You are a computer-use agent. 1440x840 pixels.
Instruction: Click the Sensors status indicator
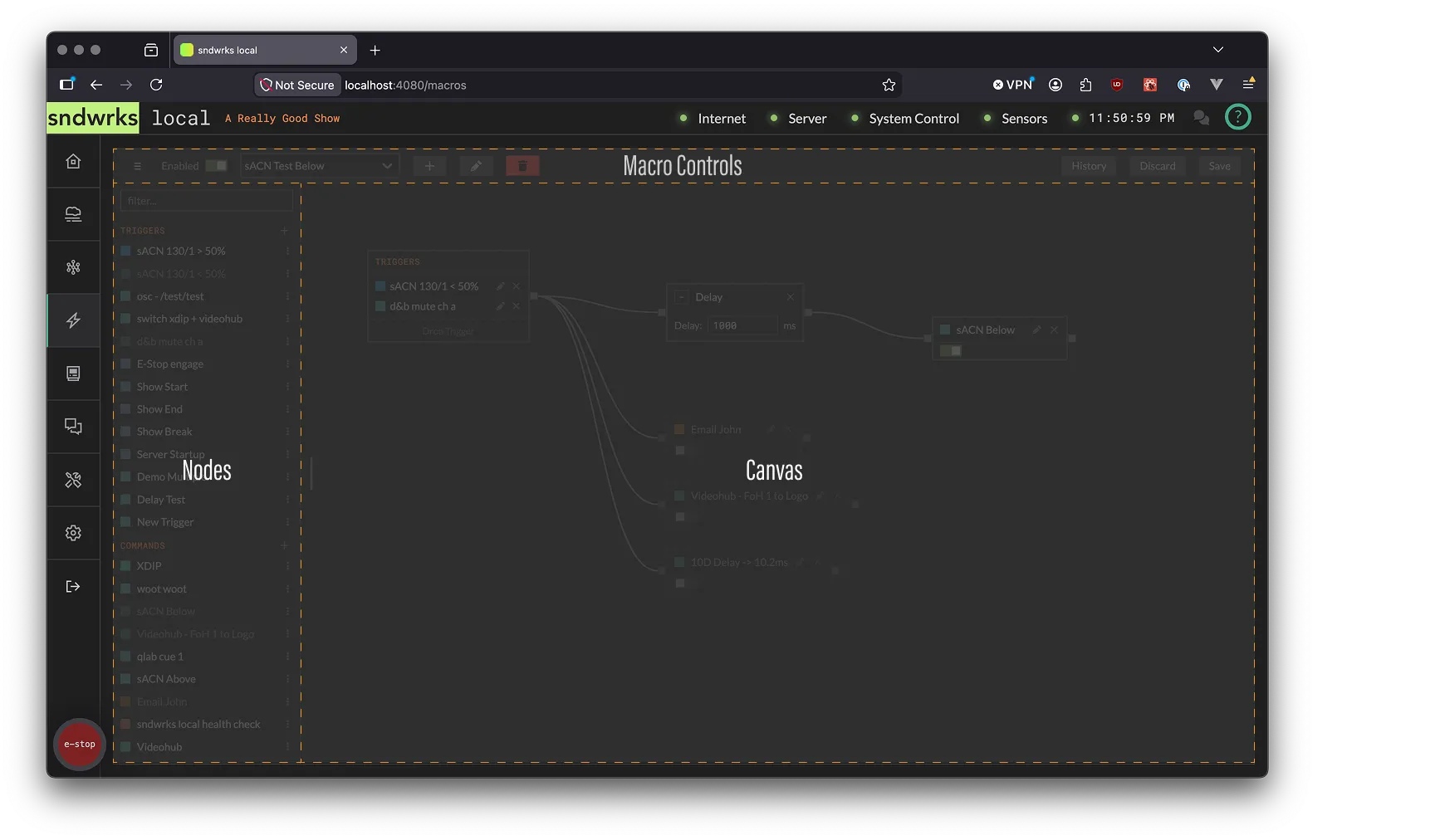pos(1015,119)
